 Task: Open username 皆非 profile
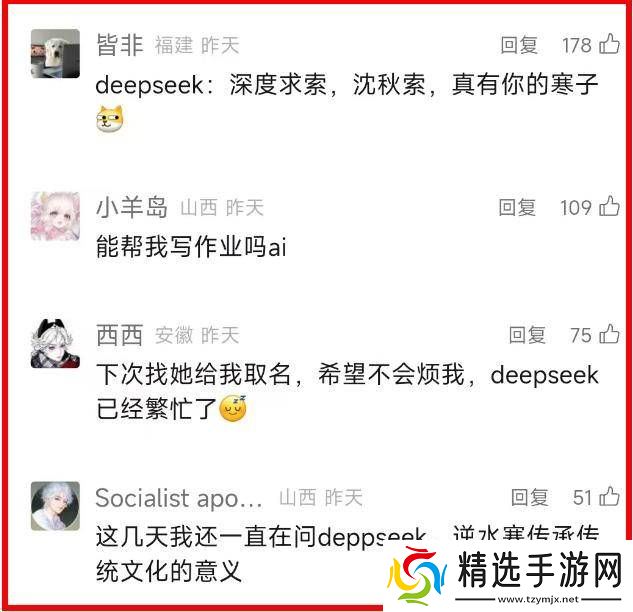pos(119,45)
